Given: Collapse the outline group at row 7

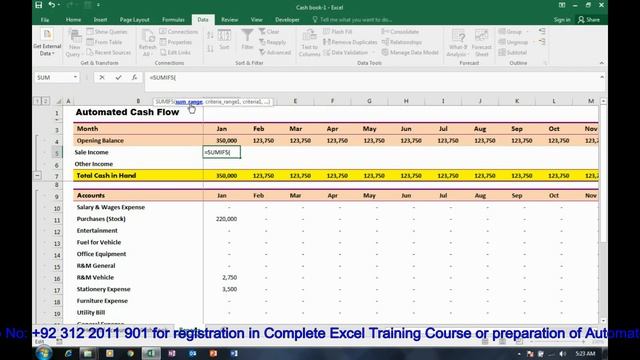Looking at the screenshot, I should [x=37, y=176].
